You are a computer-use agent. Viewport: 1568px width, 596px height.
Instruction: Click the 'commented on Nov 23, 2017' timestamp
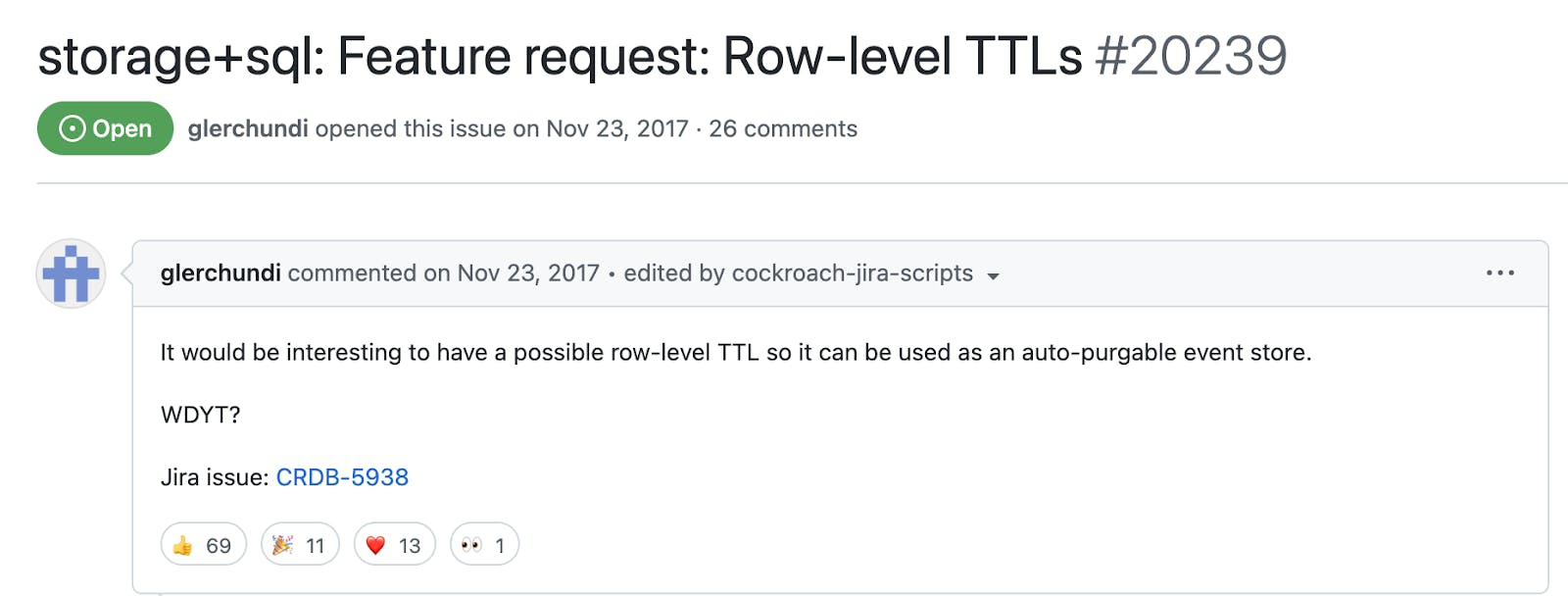click(443, 273)
